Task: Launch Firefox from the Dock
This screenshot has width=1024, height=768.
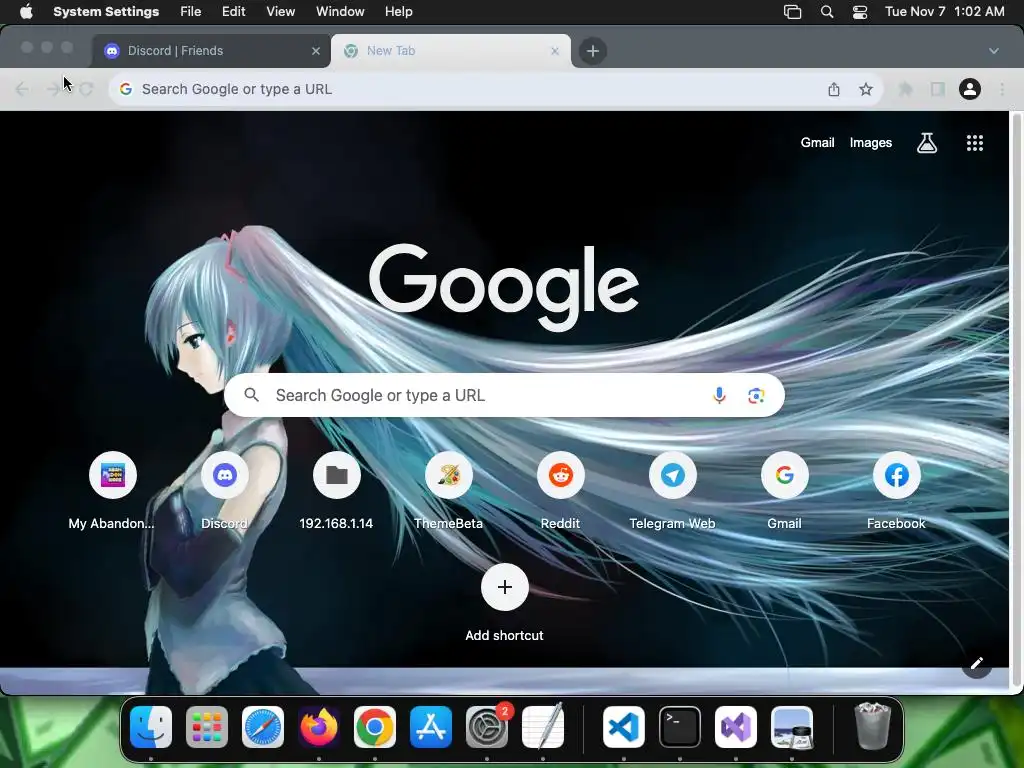Action: (x=319, y=726)
